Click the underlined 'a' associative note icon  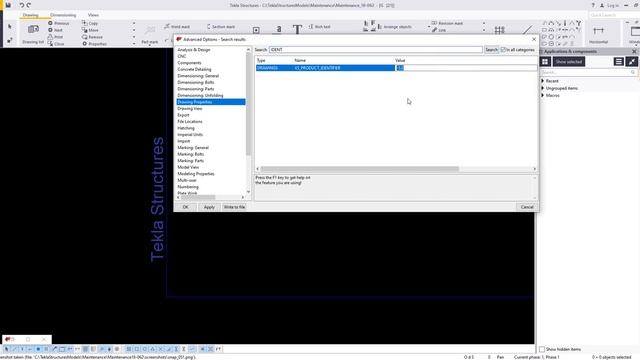(279, 29)
